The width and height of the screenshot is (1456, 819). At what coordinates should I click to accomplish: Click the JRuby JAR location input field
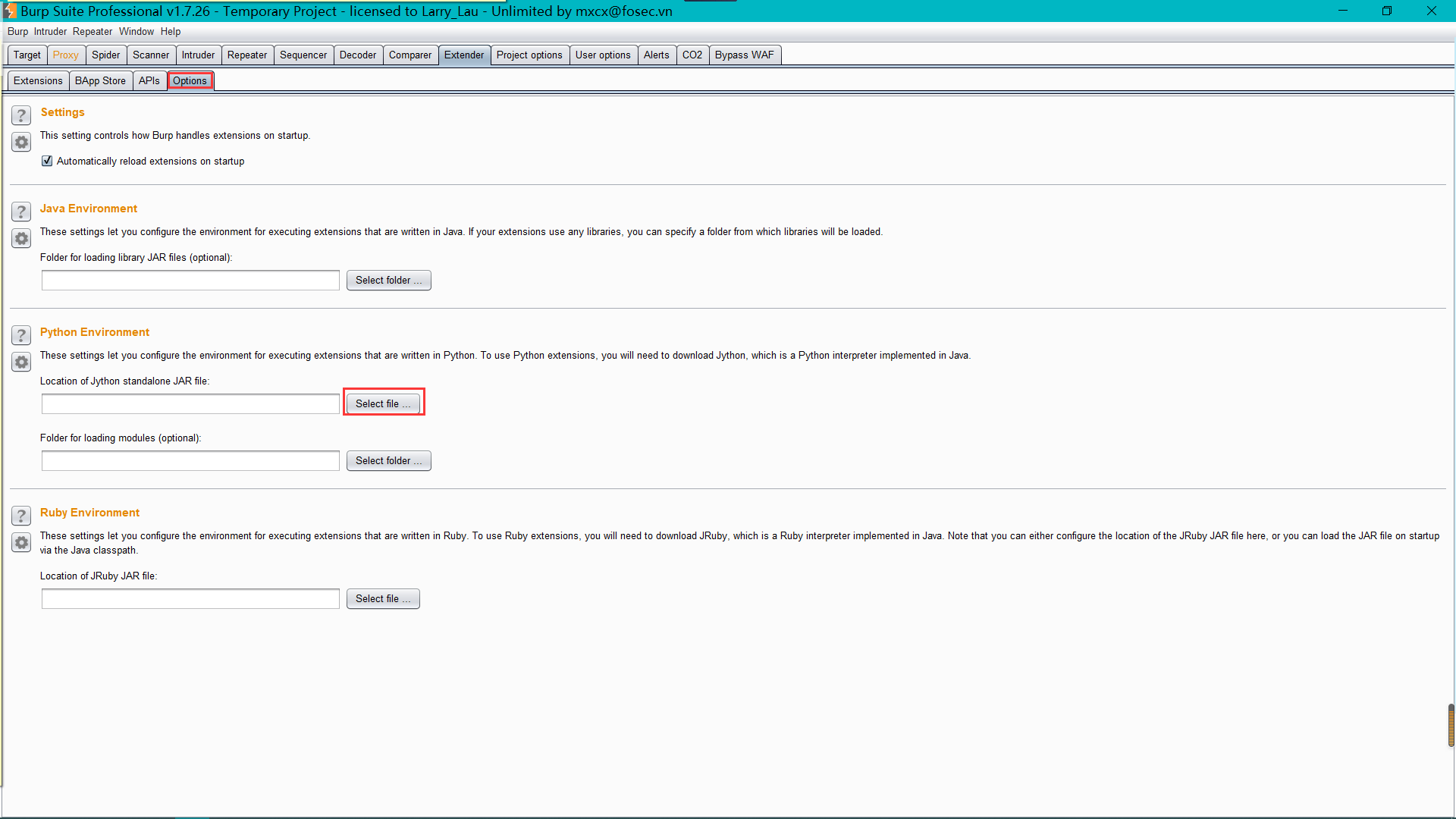pyautogui.click(x=190, y=598)
